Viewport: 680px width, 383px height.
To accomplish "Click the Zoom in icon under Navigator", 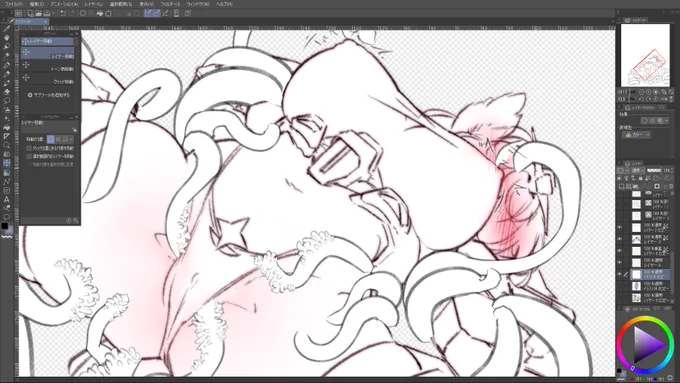I will [x=649, y=92].
